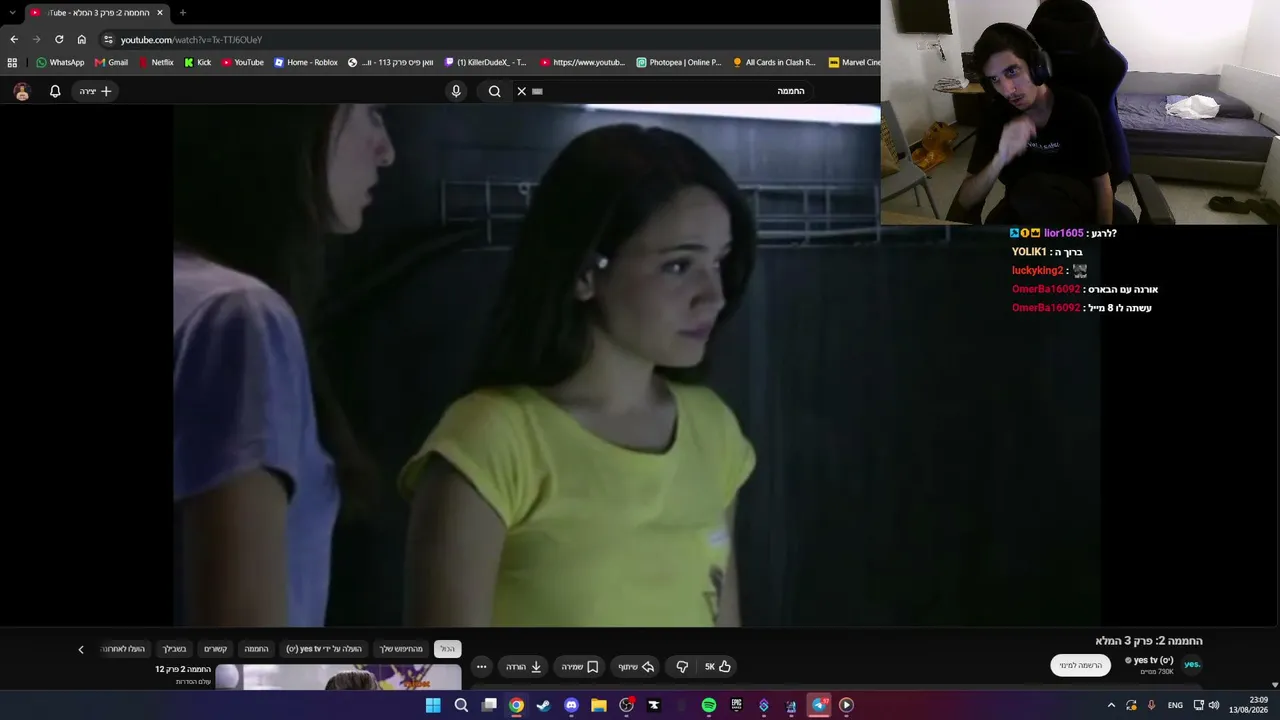Dislike the video with thumbs down

click(682, 666)
